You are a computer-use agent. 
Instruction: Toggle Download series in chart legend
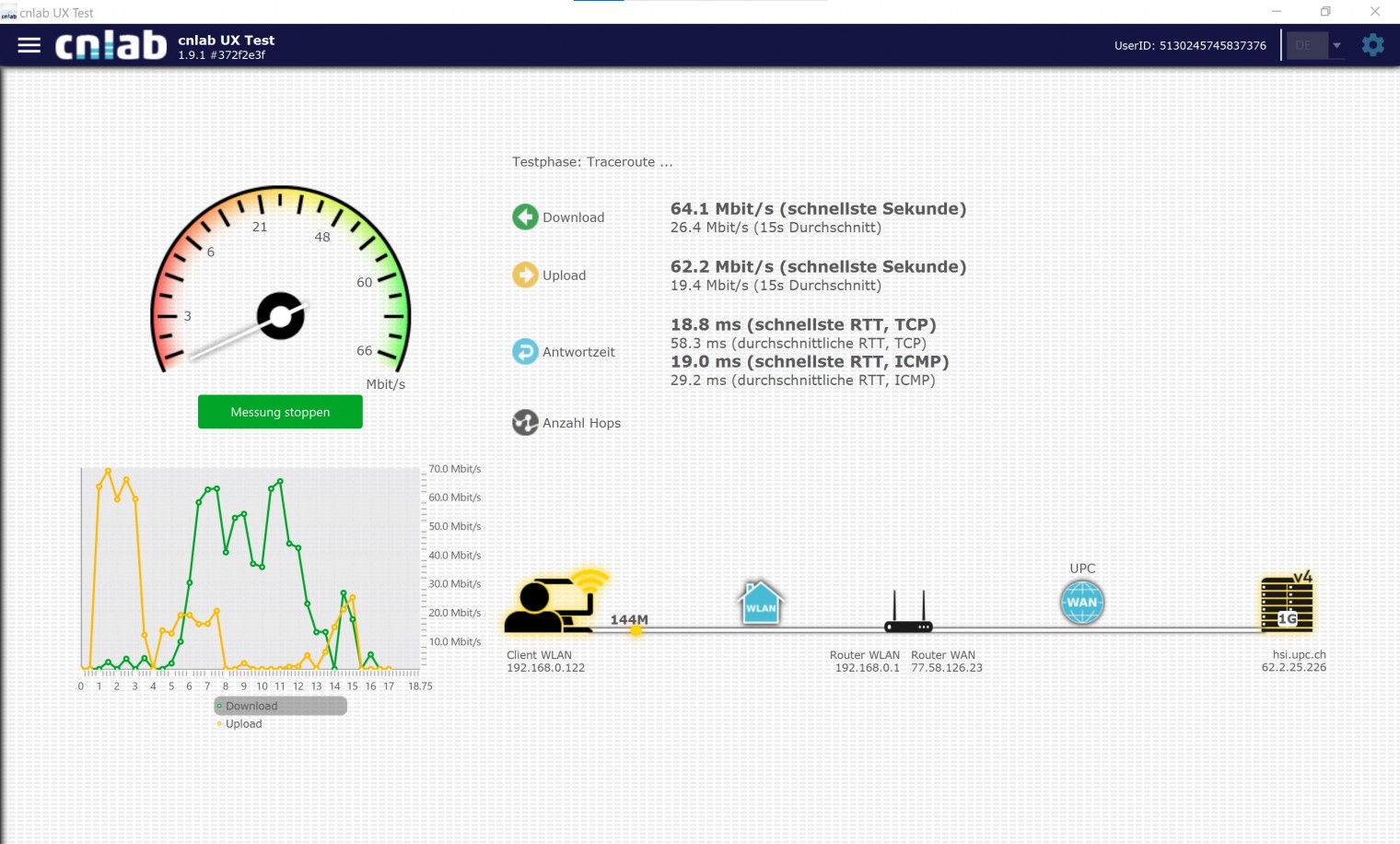pyautogui.click(x=251, y=706)
